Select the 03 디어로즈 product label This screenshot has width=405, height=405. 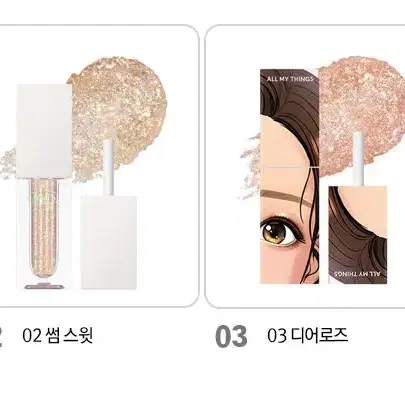tap(307, 336)
